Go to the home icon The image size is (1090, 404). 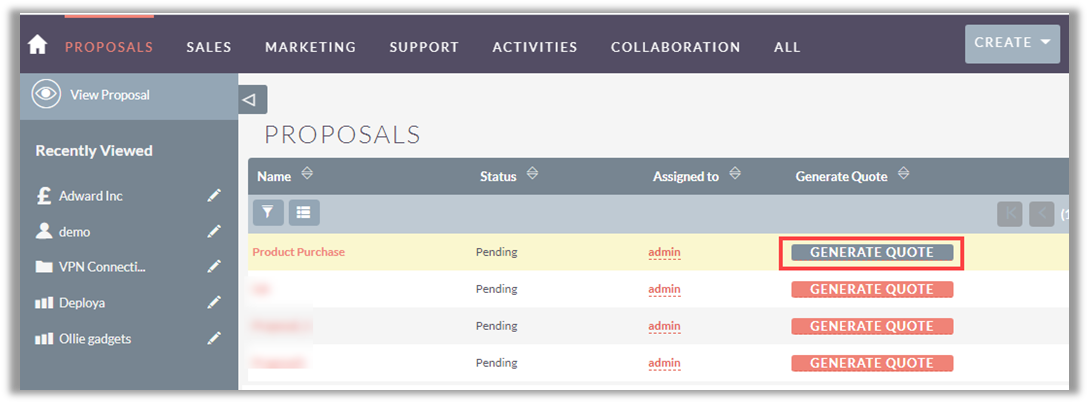pos(38,45)
